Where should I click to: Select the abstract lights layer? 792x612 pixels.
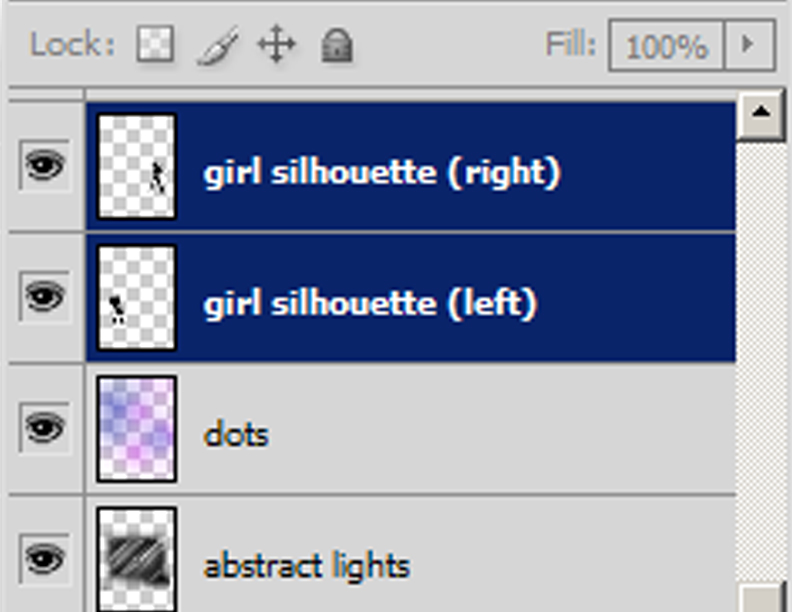pos(411,555)
